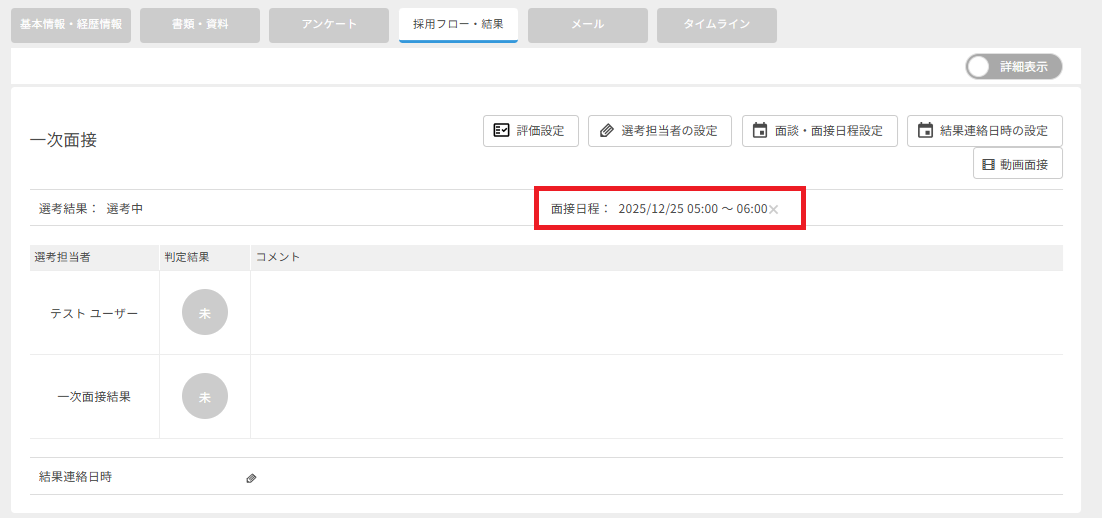
Task: Open the メール tab
Action: point(587,25)
